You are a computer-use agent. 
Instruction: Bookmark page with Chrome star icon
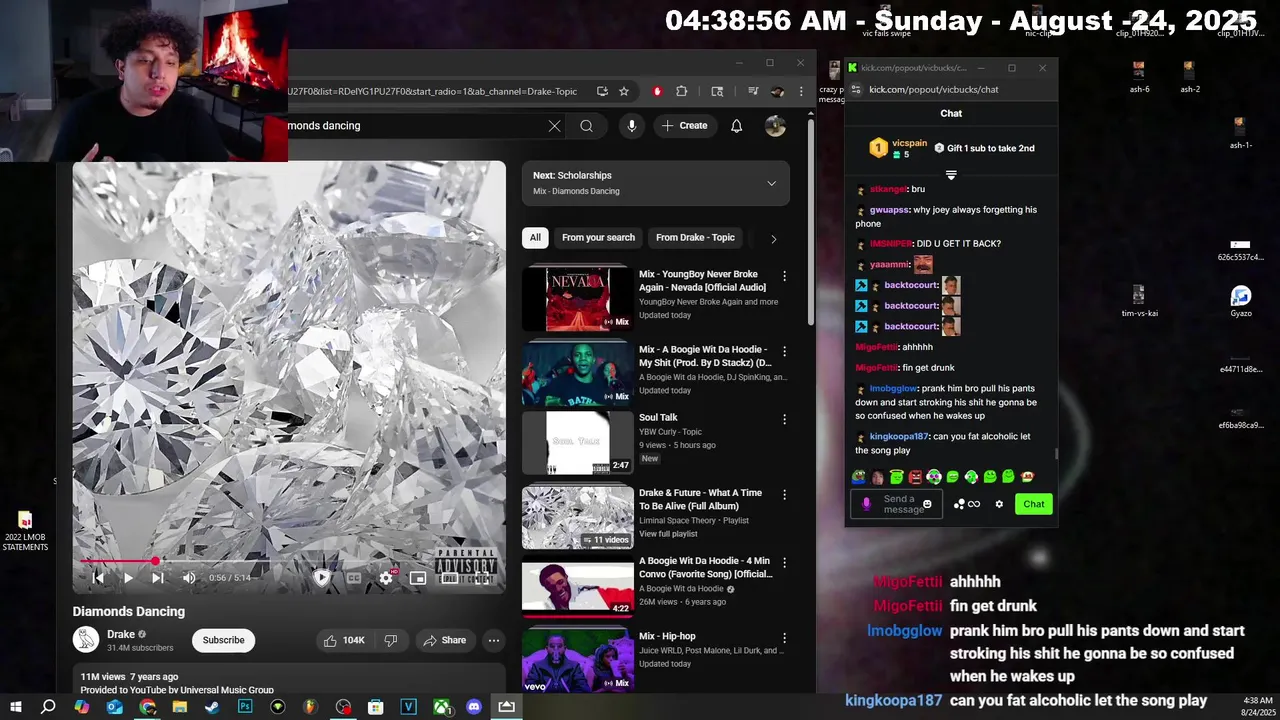pyautogui.click(x=624, y=91)
